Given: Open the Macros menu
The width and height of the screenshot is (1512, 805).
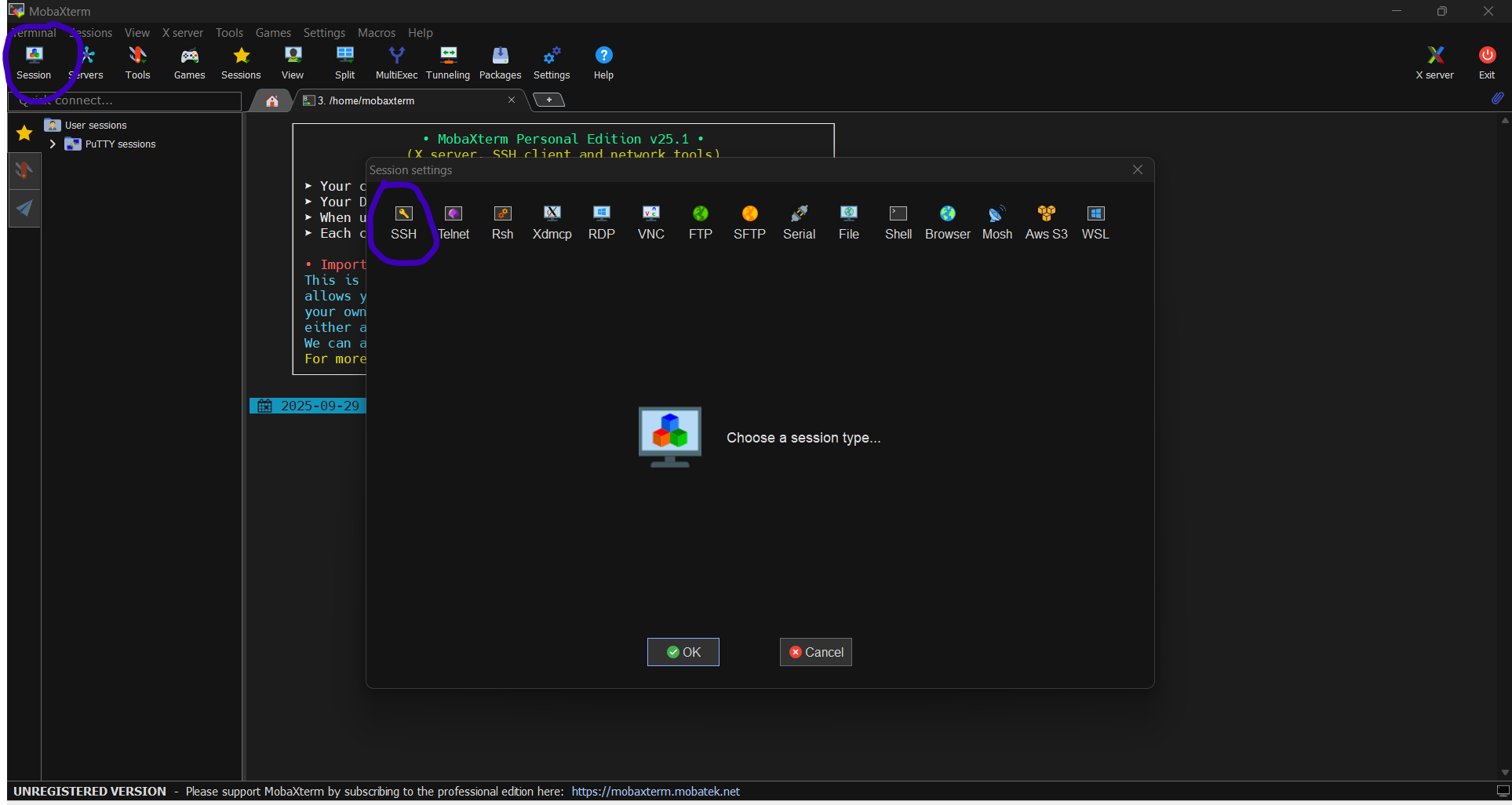Looking at the screenshot, I should pyautogui.click(x=376, y=32).
